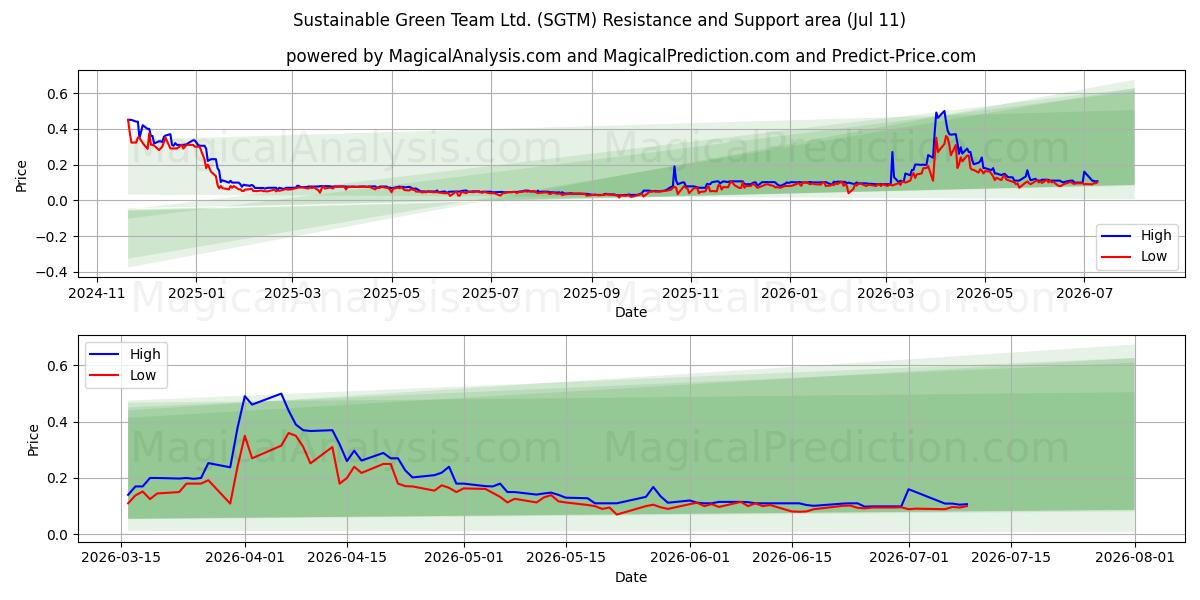Image resolution: width=1200 pixels, height=600 pixels.
Task: Click the '0.0' y-axis tick in the bottom chart
Action: tap(58, 535)
